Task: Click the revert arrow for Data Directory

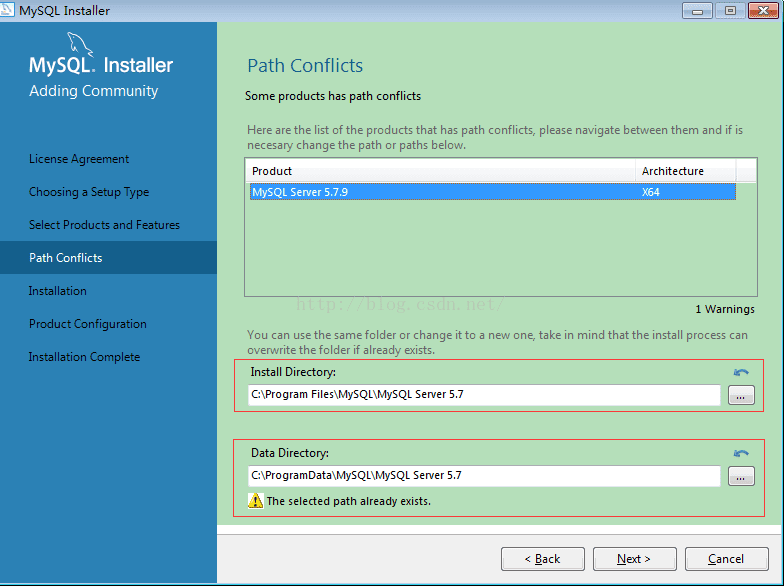Action: tap(740, 453)
